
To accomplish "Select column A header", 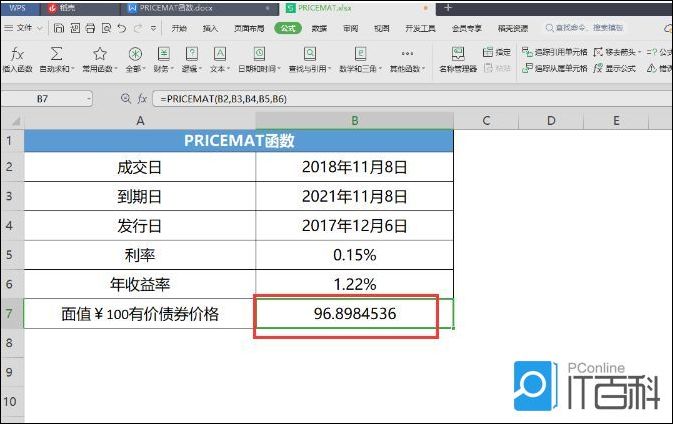I will pos(140,121).
